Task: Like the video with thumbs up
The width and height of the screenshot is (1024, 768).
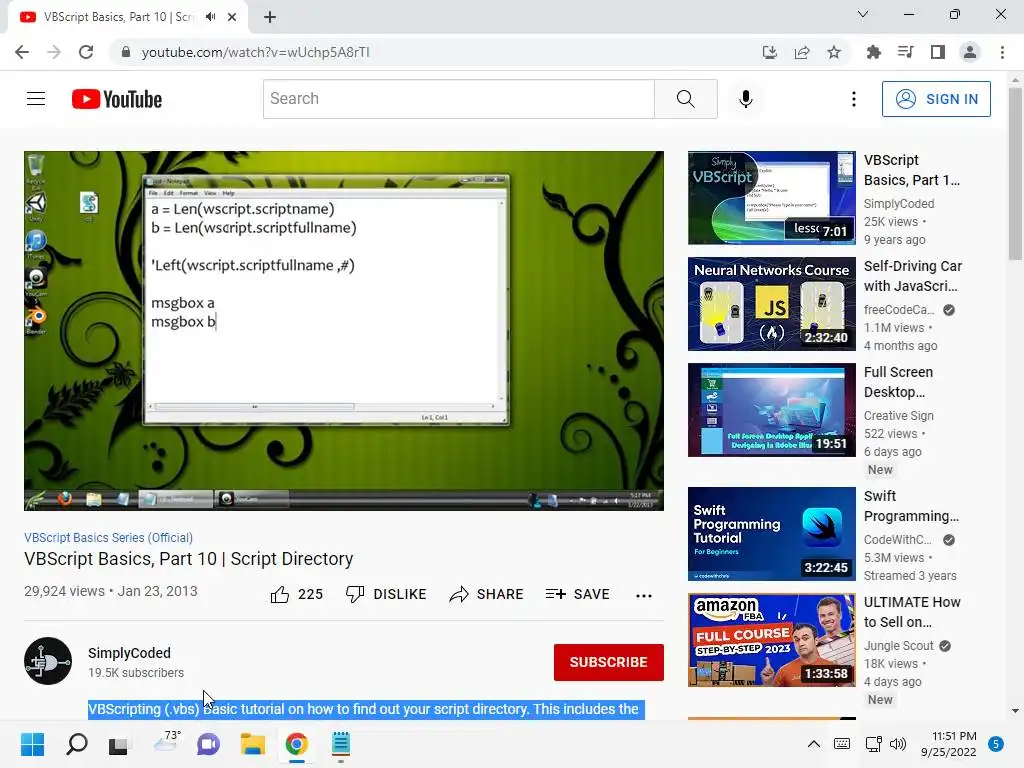Action: click(296, 594)
